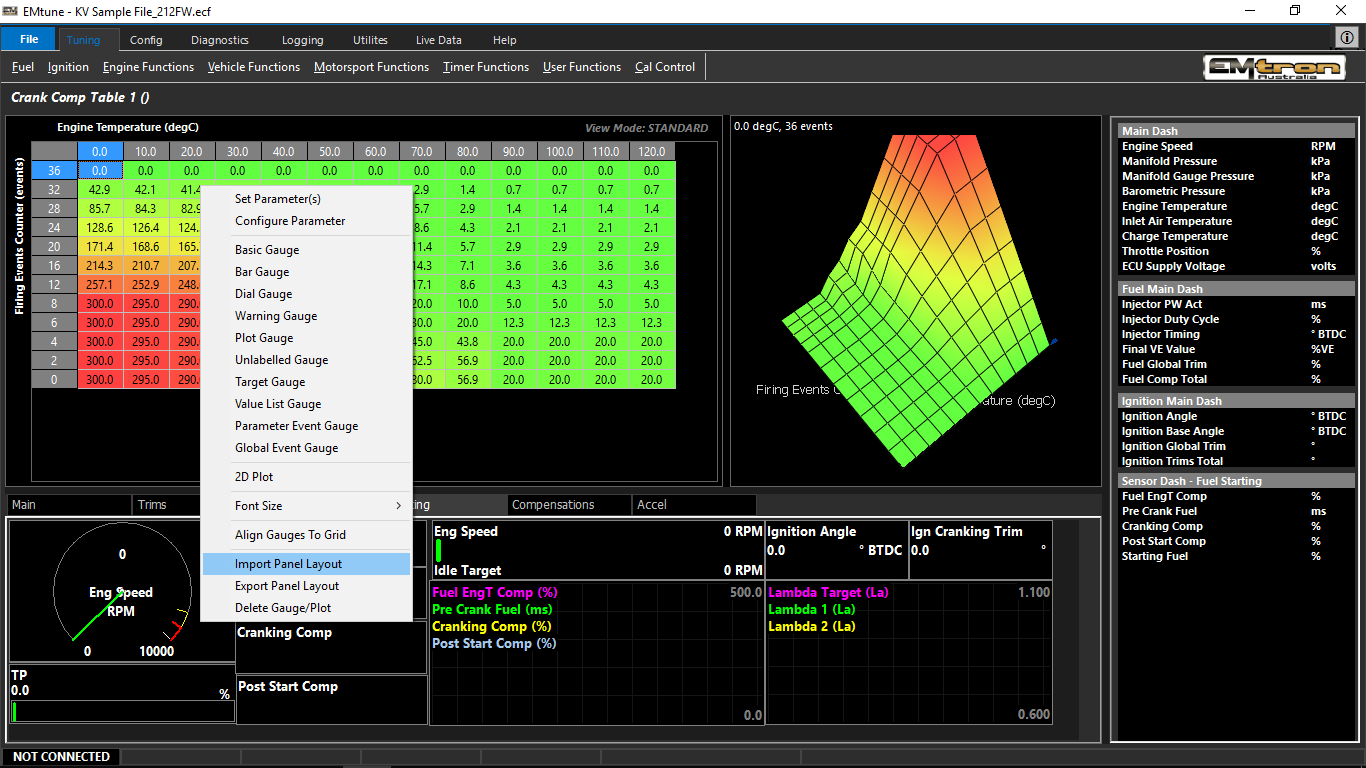Select 2D Plot from context menu
This screenshot has width=1366, height=768.
(x=307, y=477)
